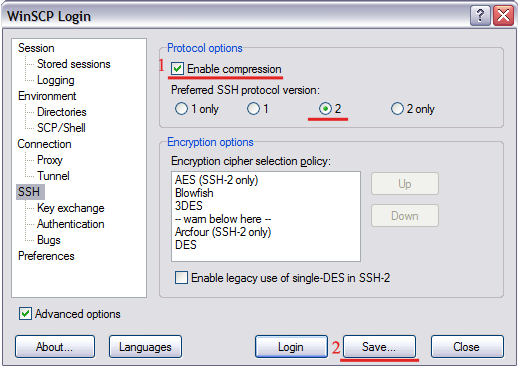518x368 pixels.
Task: Open the Languages button menu
Action: [145, 347]
